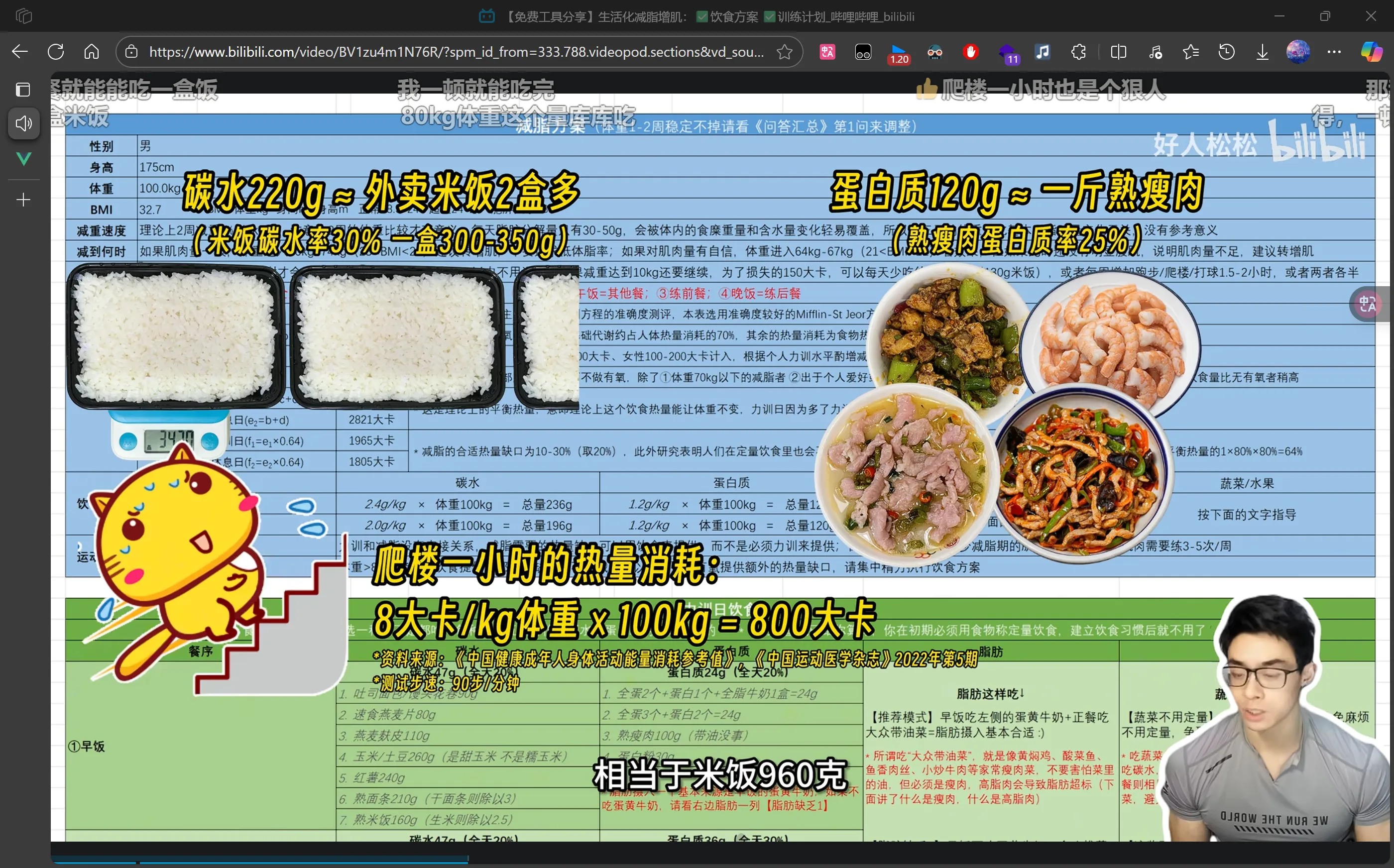Open the media playback control icon

click(x=1155, y=52)
